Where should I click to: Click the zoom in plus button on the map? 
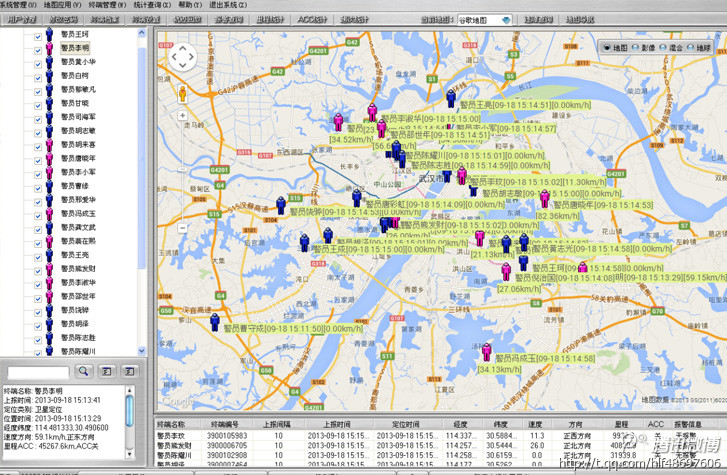(x=182, y=115)
